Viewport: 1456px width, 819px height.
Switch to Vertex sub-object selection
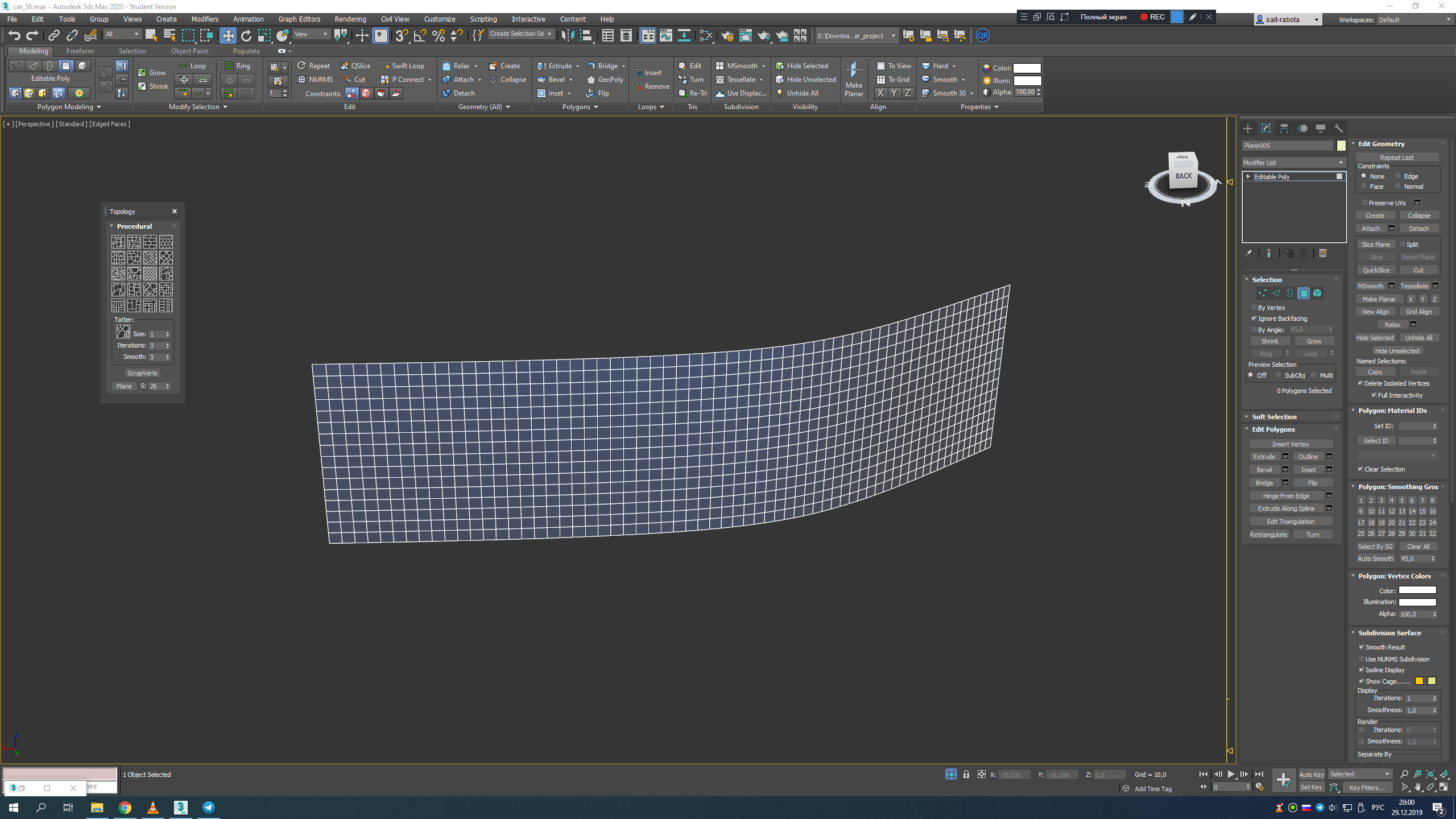[1262, 293]
